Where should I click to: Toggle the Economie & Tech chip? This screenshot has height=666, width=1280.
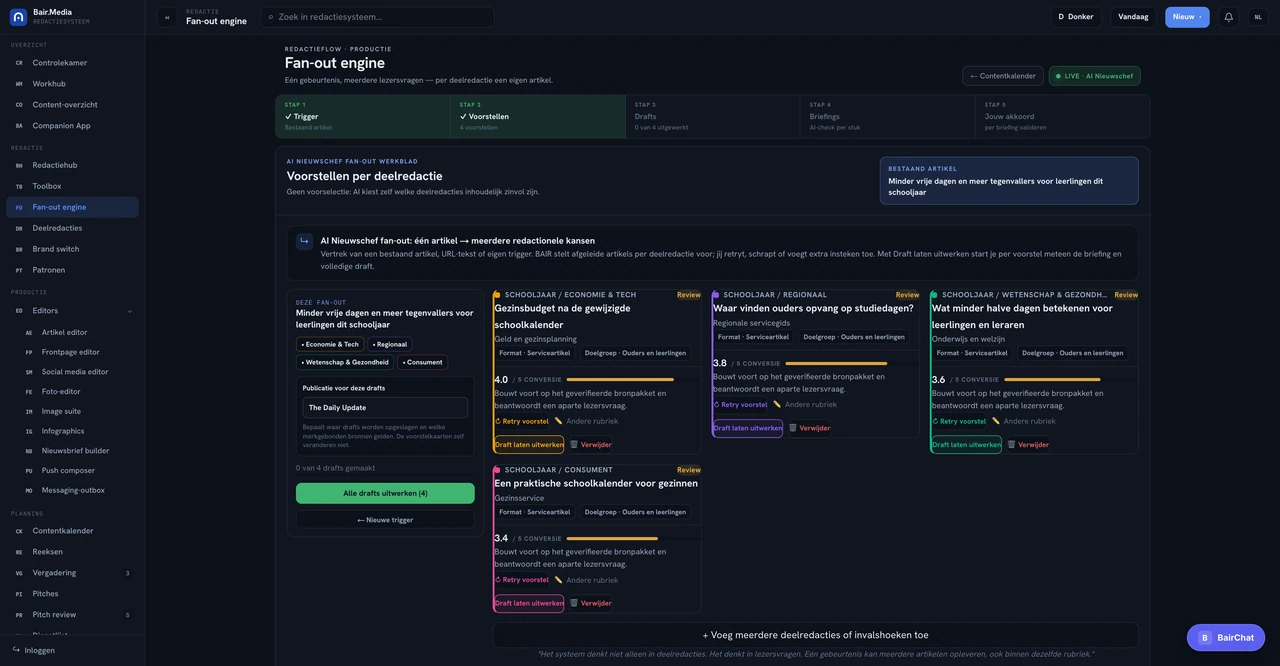[x=330, y=344]
